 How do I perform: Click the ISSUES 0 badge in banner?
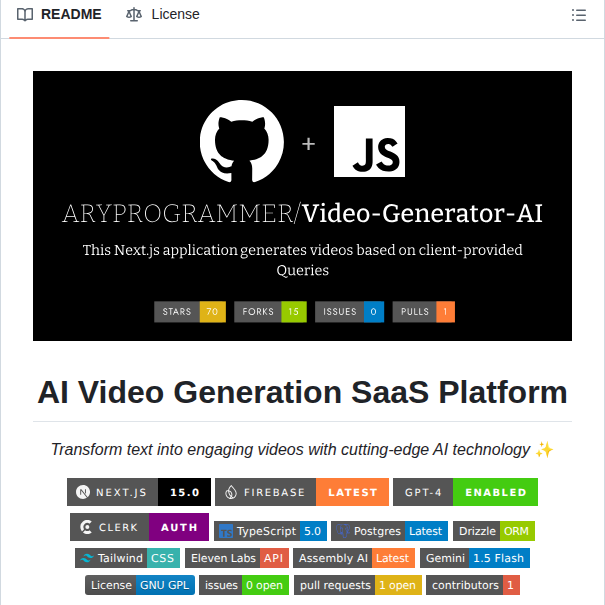coord(349,311)
